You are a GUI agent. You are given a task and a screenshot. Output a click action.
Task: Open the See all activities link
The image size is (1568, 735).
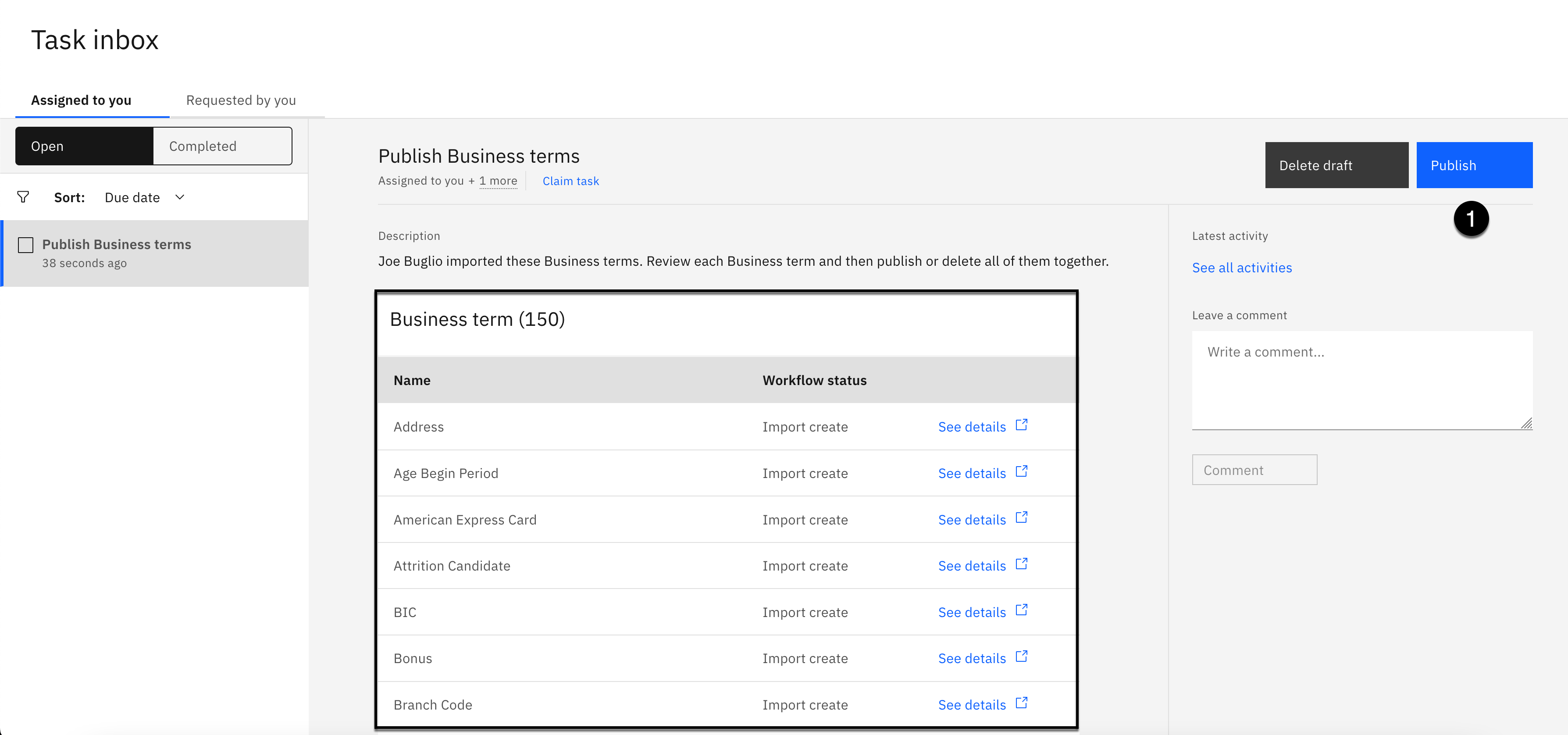click(1242, 268)
